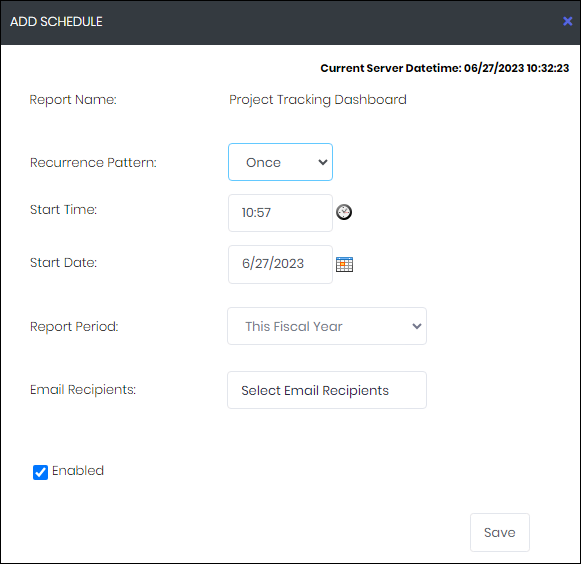Screen dimensions: 581x564
Task: Open Select Email Recipients field
Action: (327, 390)
